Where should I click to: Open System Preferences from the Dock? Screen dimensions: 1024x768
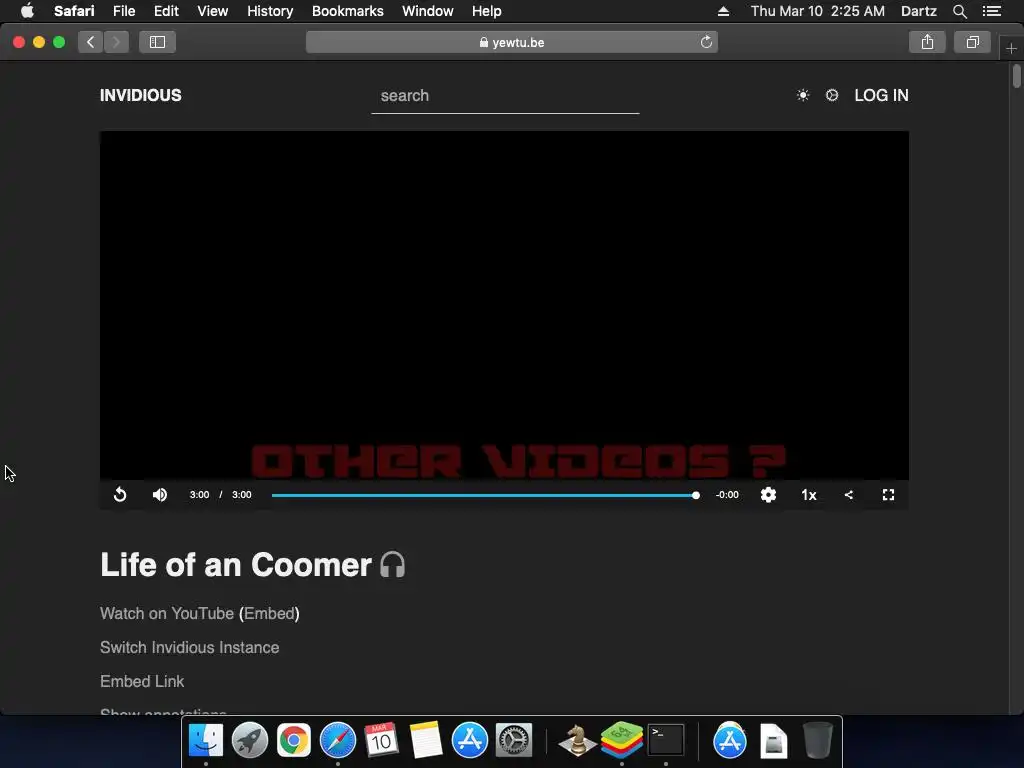click(513, 741)
